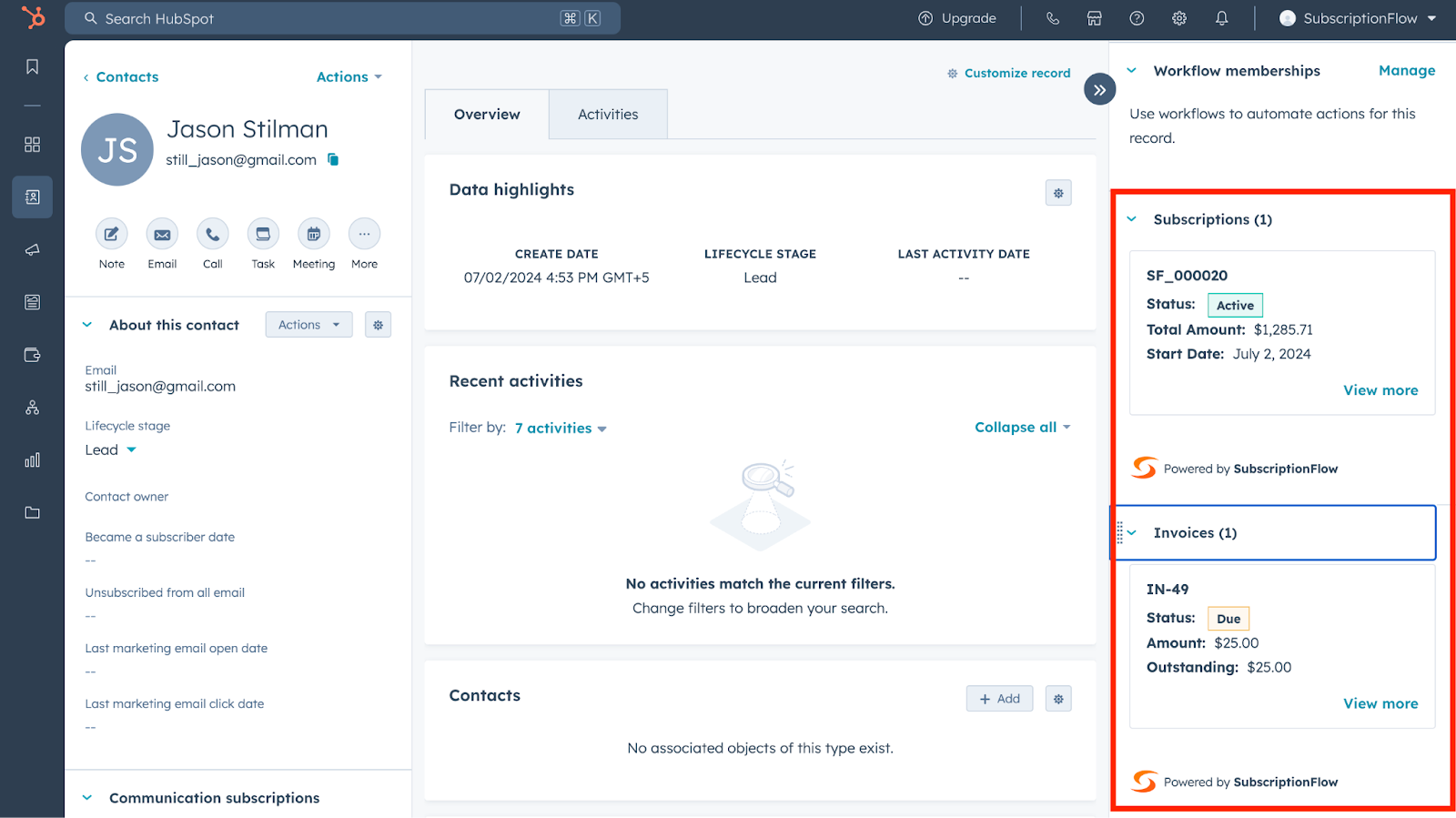Viewport: 1456px width, 818px height.
Task: Collapse the Workflow memberships section
Action: [x=1132, y=70]
